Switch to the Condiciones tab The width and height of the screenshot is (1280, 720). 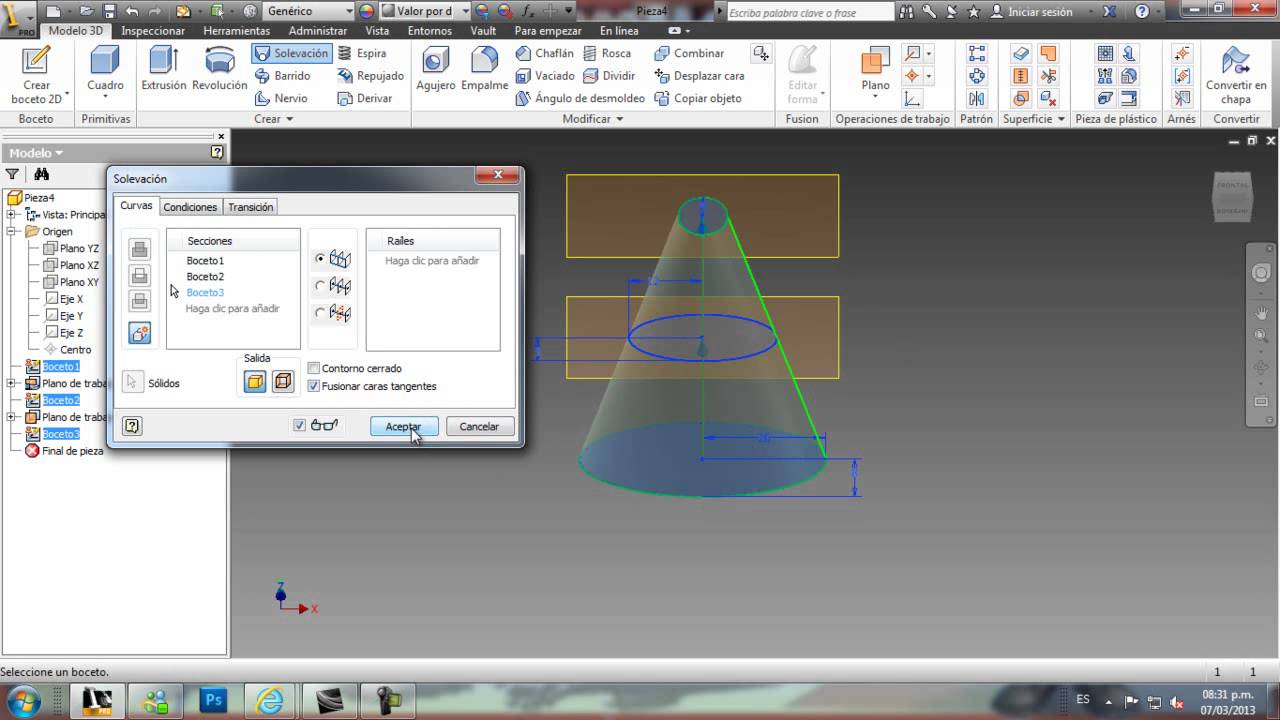click(x=190, y=206)
